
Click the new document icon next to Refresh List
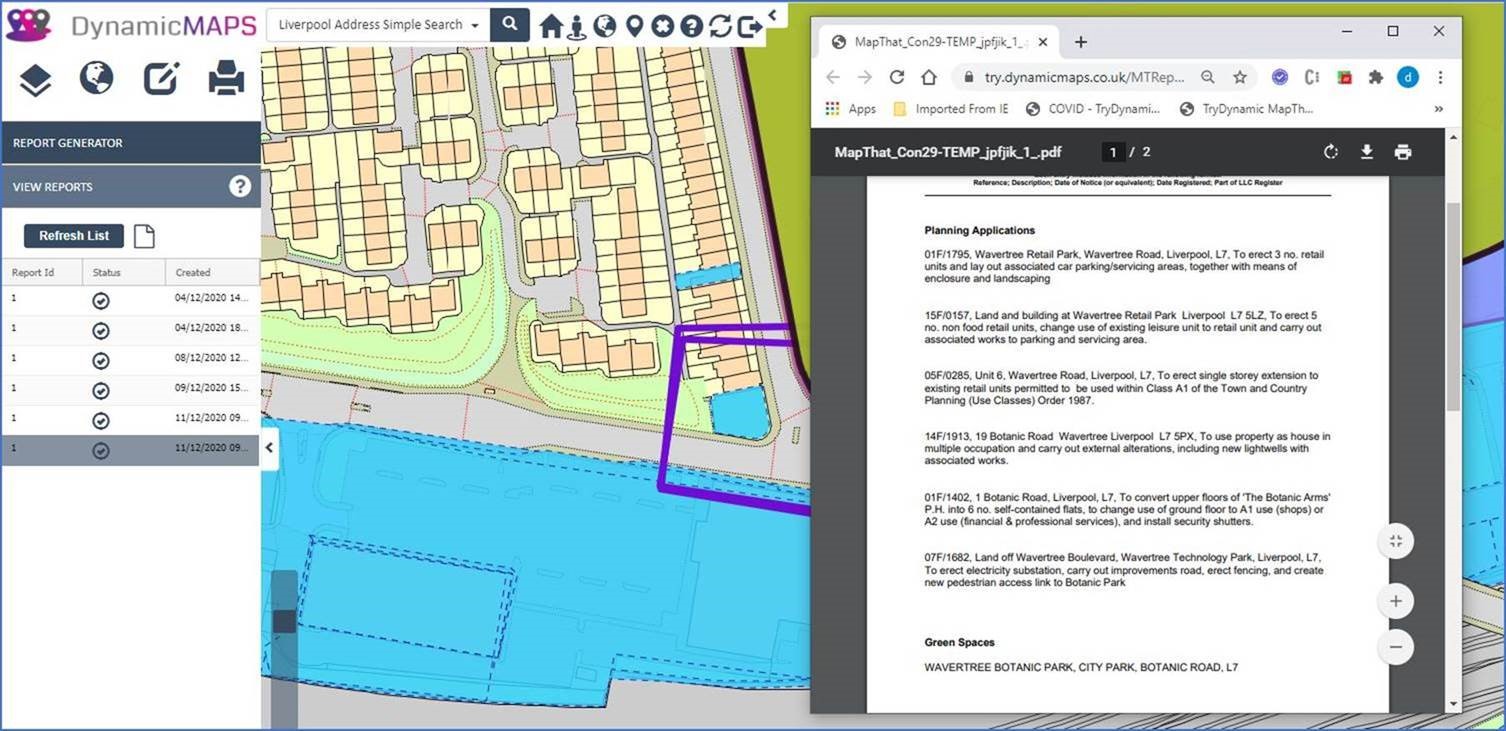[145, 236]
